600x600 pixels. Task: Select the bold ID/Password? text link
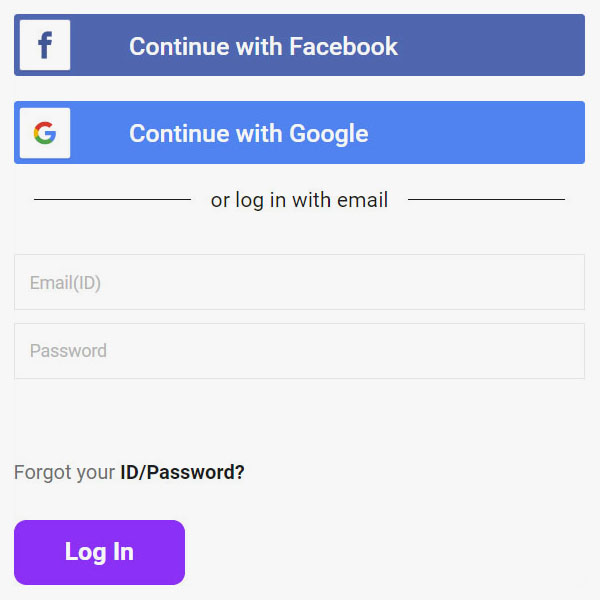click(182, 472)
